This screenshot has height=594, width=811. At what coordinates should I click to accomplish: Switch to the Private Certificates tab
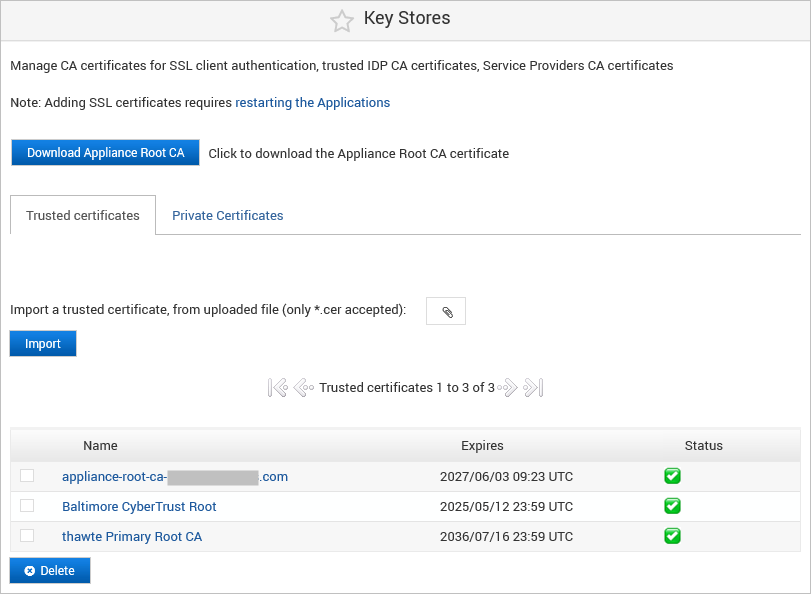click(227, 215)
